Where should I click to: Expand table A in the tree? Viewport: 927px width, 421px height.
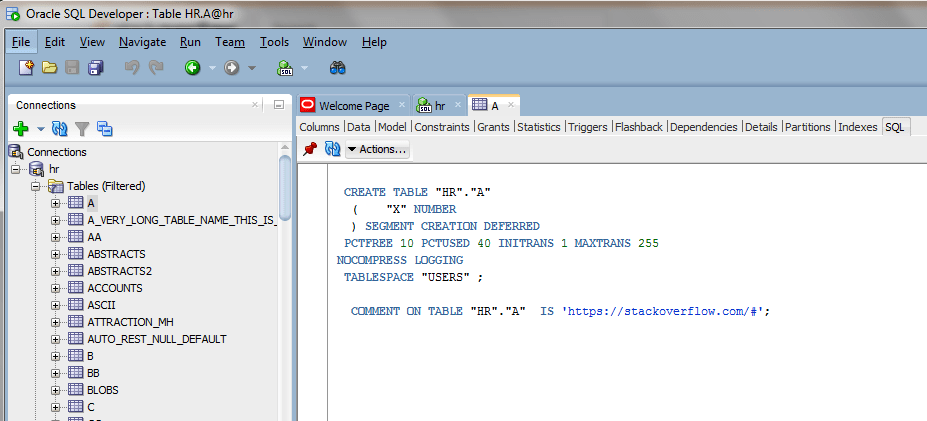coord(56,203)
